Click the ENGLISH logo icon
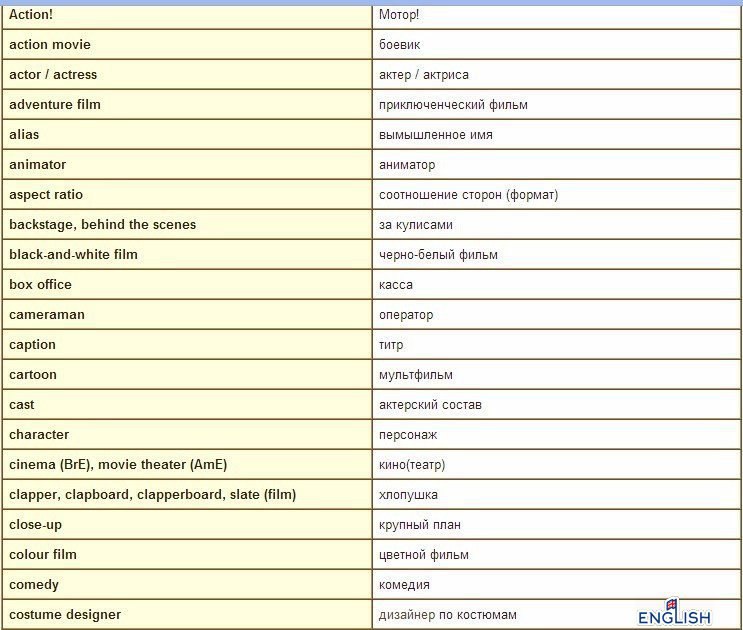 [x=674, y=613]
